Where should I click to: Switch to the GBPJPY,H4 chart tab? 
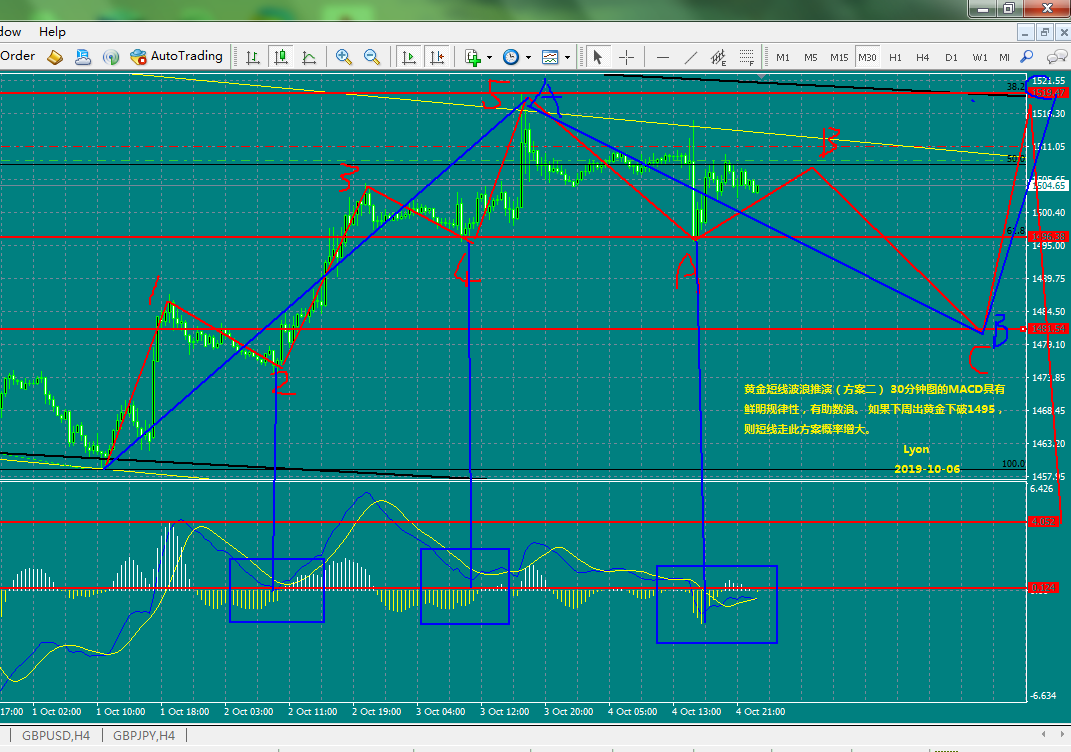144,736
